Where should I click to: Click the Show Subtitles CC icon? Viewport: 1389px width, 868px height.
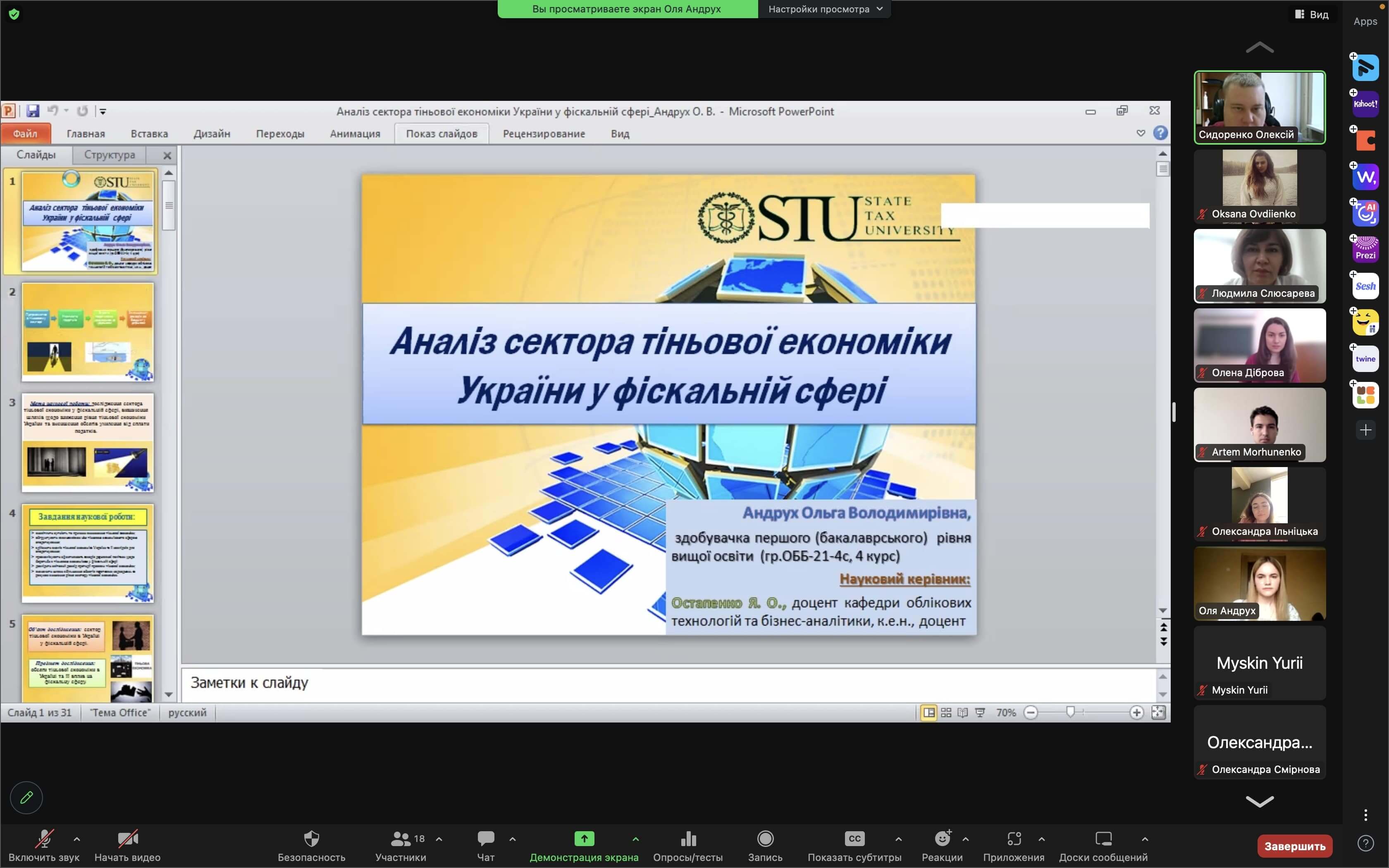pos(854,839)
